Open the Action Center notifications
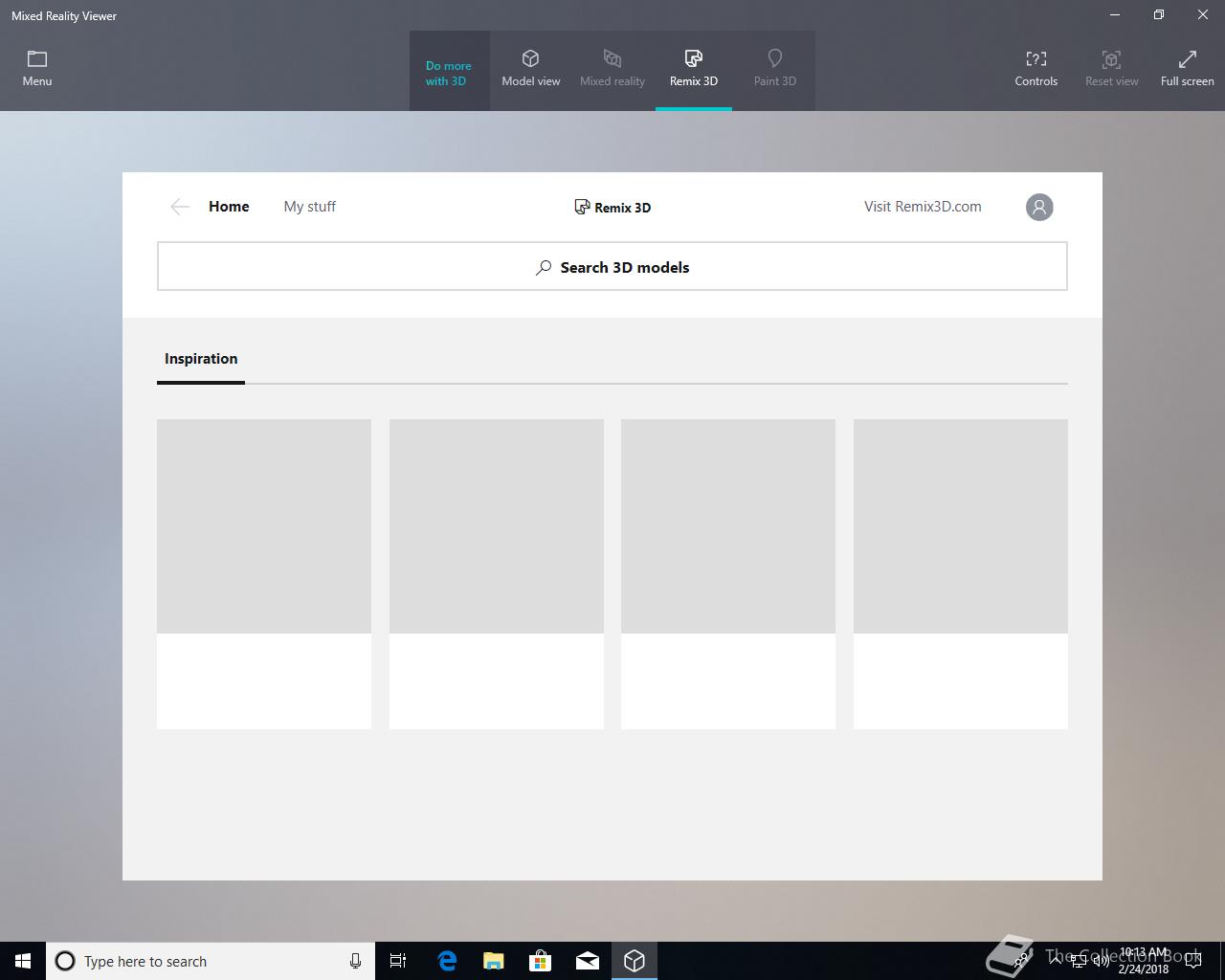Screen dimensions: 1225x980 (1193, 961)
